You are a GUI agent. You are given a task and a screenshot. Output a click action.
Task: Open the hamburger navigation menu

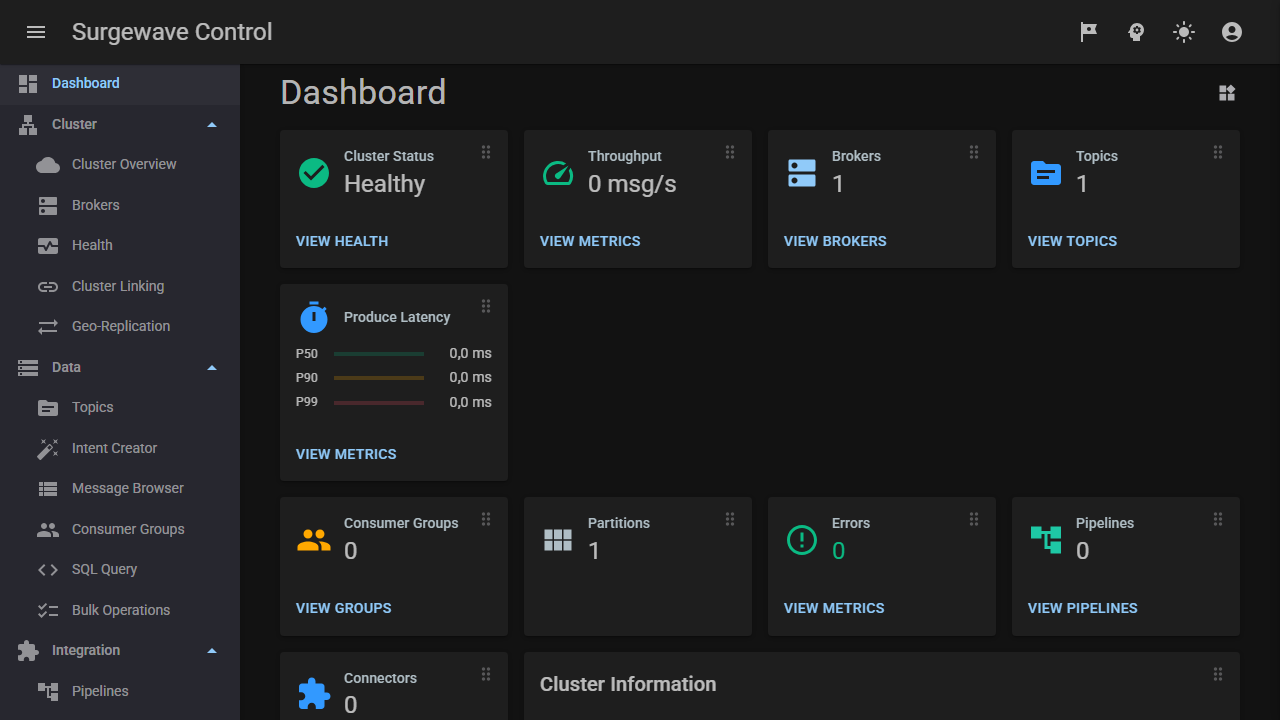(36, 32)
